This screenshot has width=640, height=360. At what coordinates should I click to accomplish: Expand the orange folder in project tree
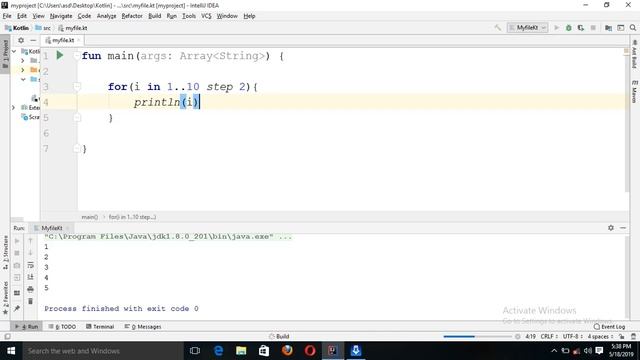pos(22,70)
